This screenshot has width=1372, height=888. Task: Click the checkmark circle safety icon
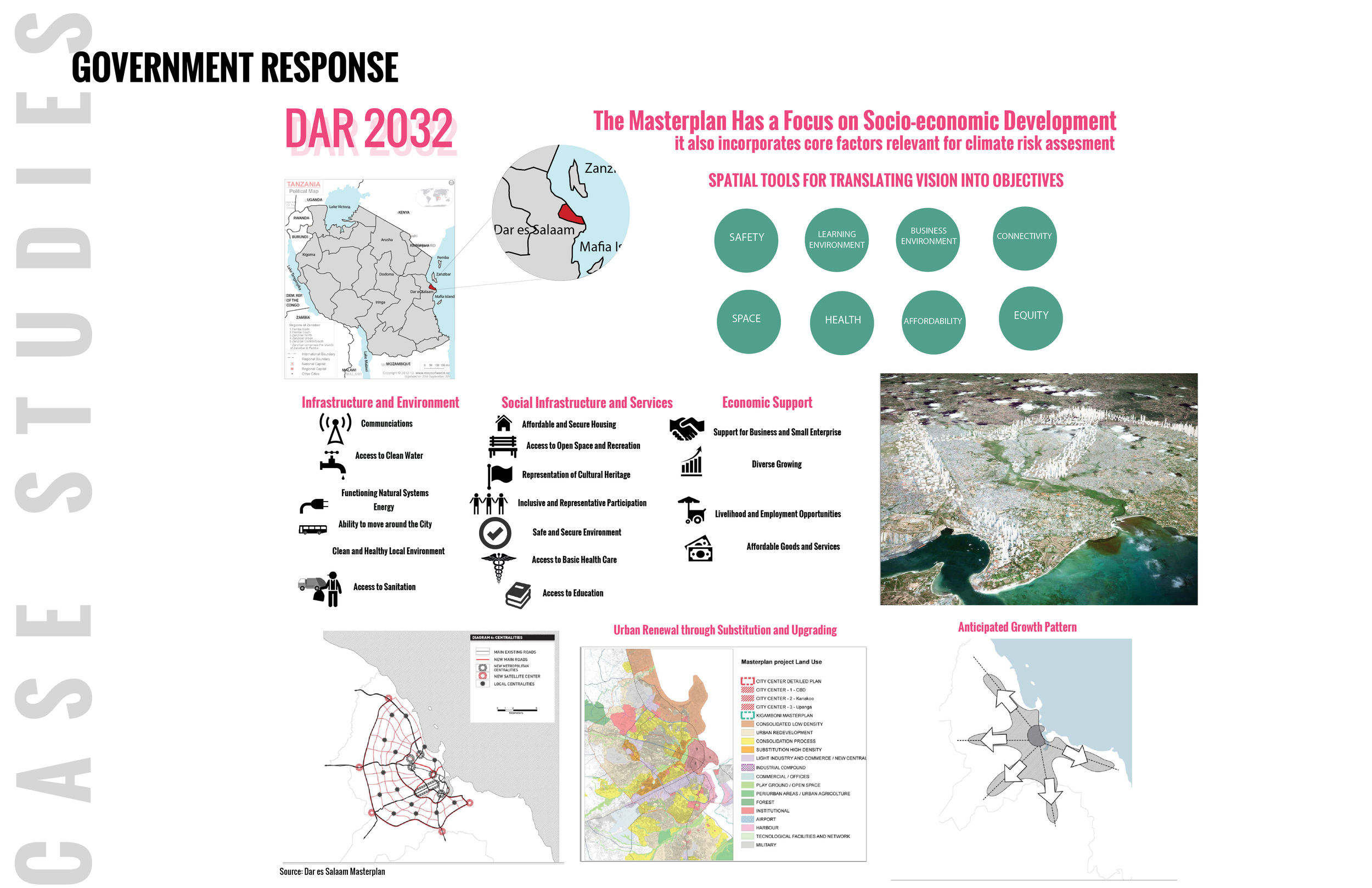click(495, 533)
